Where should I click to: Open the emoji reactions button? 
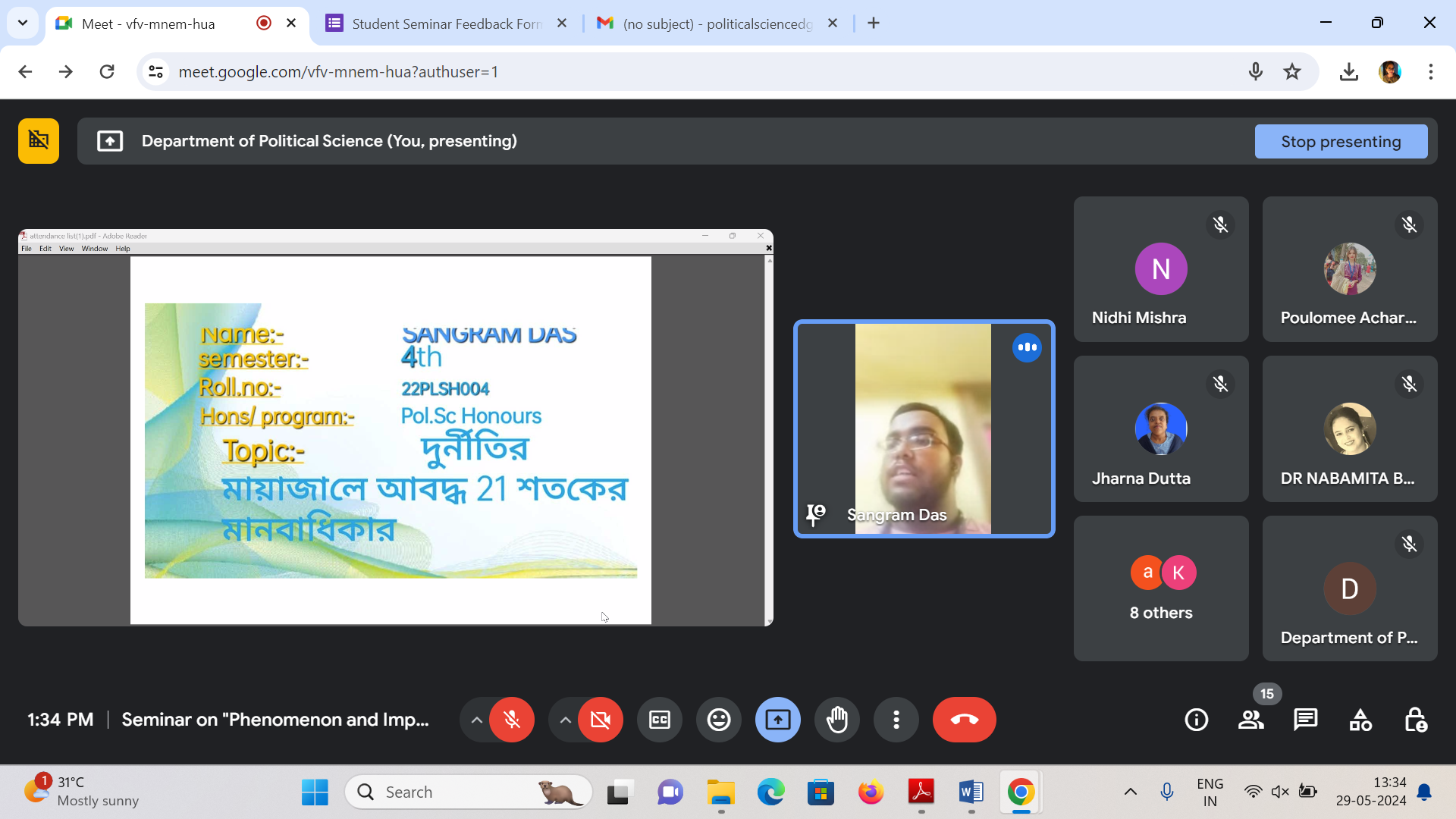point(719,720)
